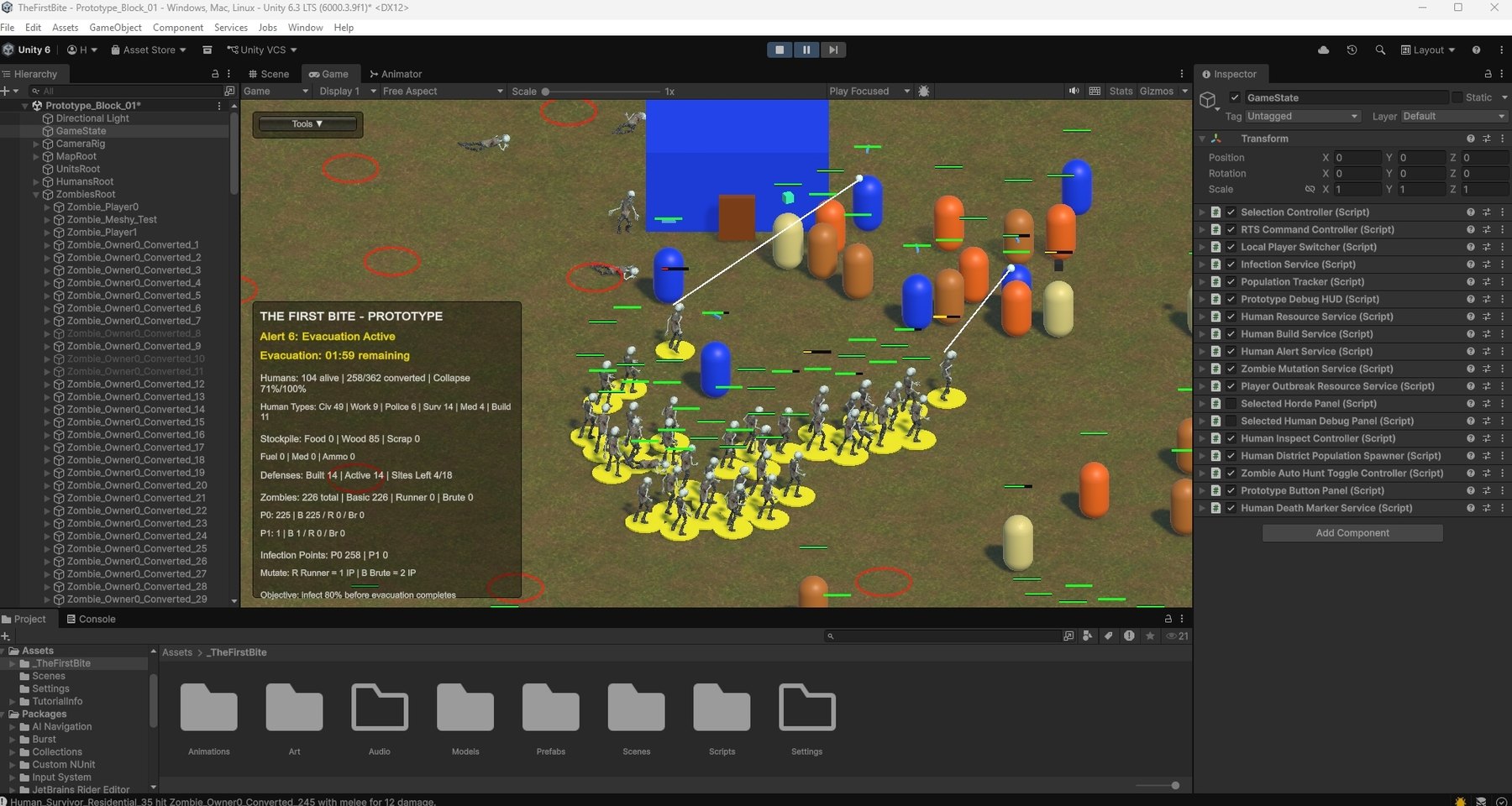Open the GameObject menu
The image size is (1512, 806).
pos(115,27)
